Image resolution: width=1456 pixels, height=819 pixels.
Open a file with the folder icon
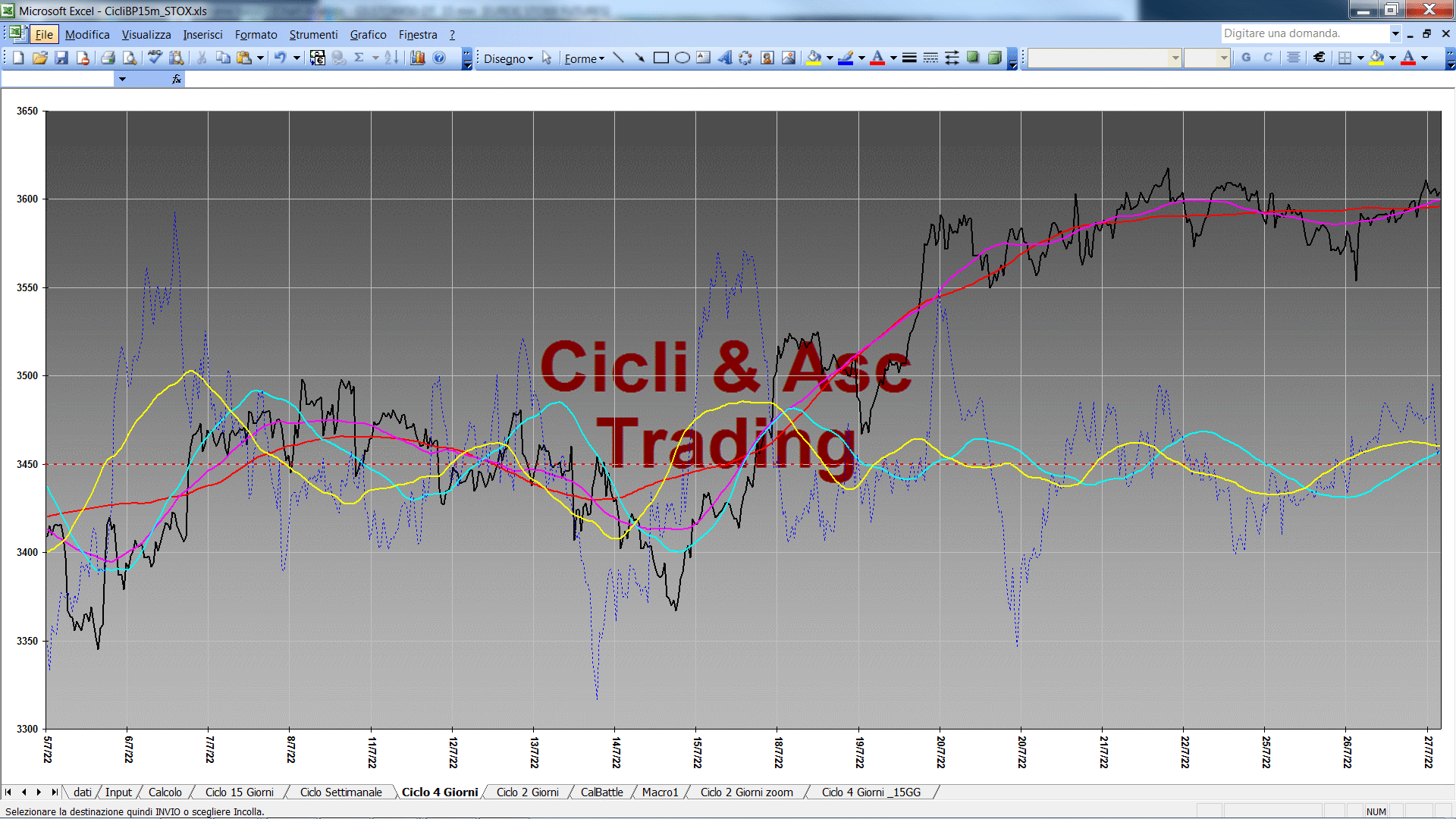pos(40,58)
